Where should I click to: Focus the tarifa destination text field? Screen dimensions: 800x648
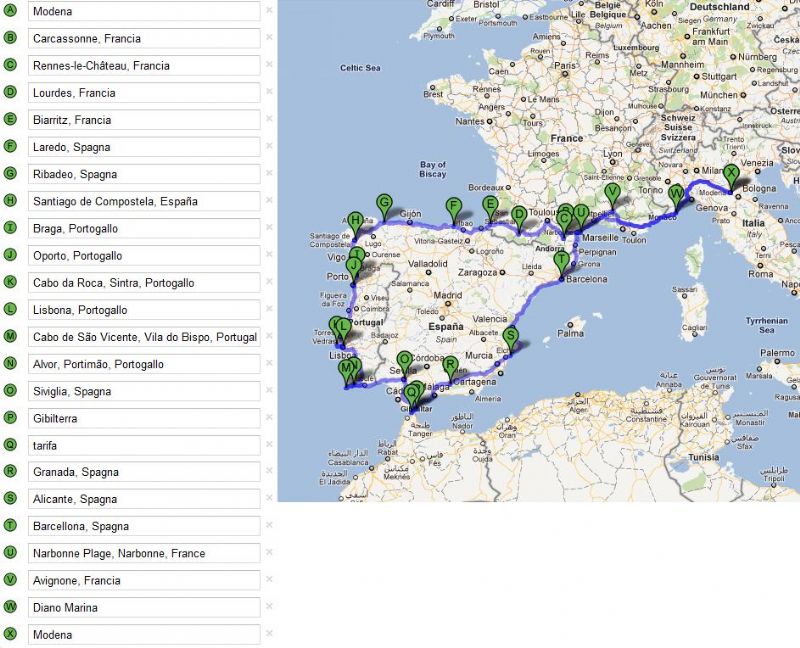pyautogui.click(x=144, y=445)
